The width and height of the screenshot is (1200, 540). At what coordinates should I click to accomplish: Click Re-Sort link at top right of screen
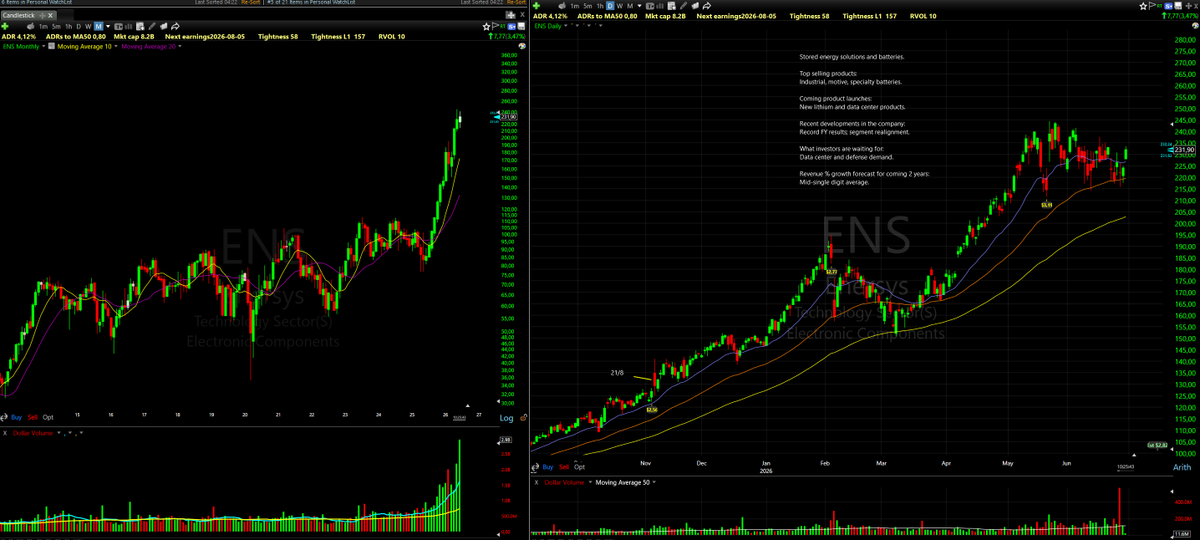[x=517, y=2]
